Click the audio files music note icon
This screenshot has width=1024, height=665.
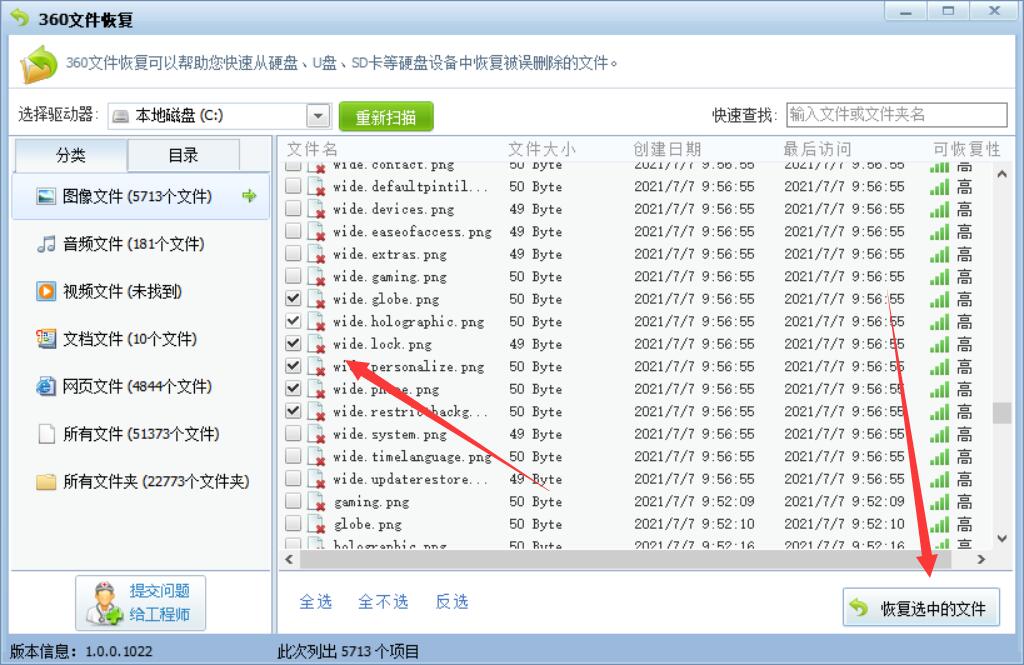point(46,244)
